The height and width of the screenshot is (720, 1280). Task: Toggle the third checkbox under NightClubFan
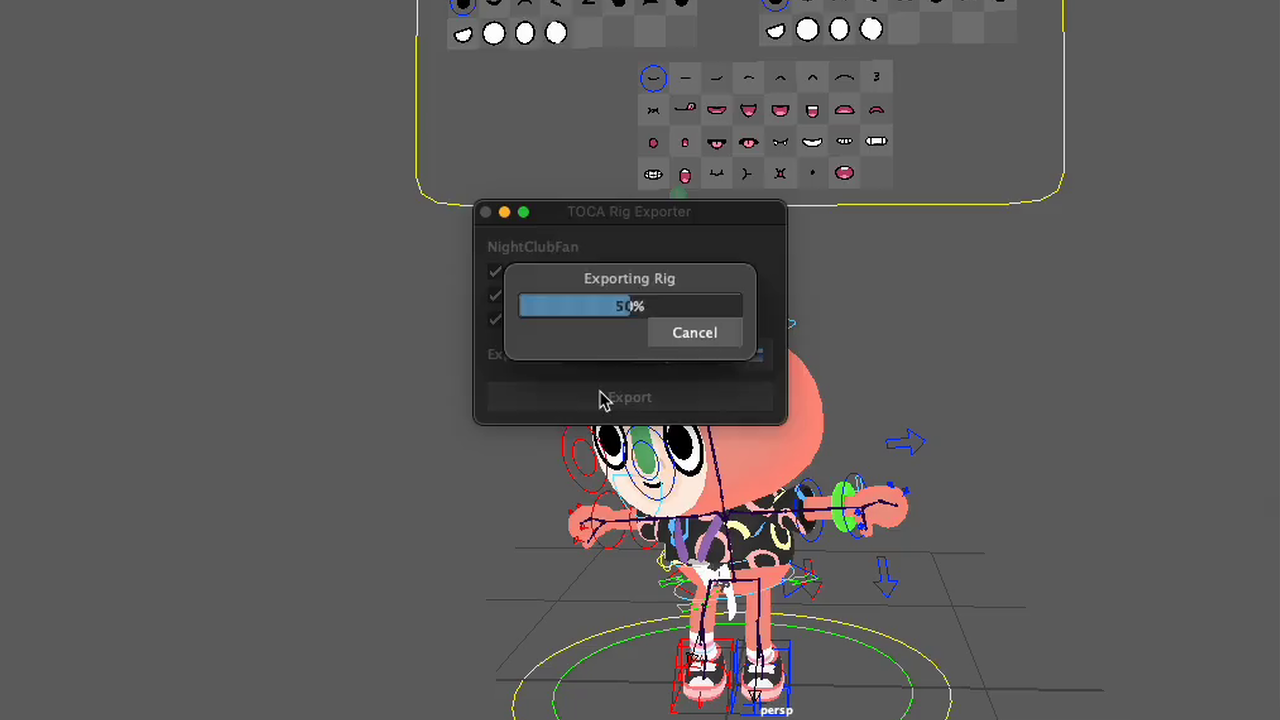[495, 320]
